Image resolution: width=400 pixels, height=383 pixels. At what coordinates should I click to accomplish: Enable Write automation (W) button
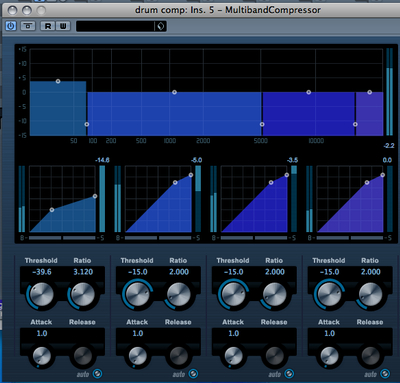pos(63,26)
